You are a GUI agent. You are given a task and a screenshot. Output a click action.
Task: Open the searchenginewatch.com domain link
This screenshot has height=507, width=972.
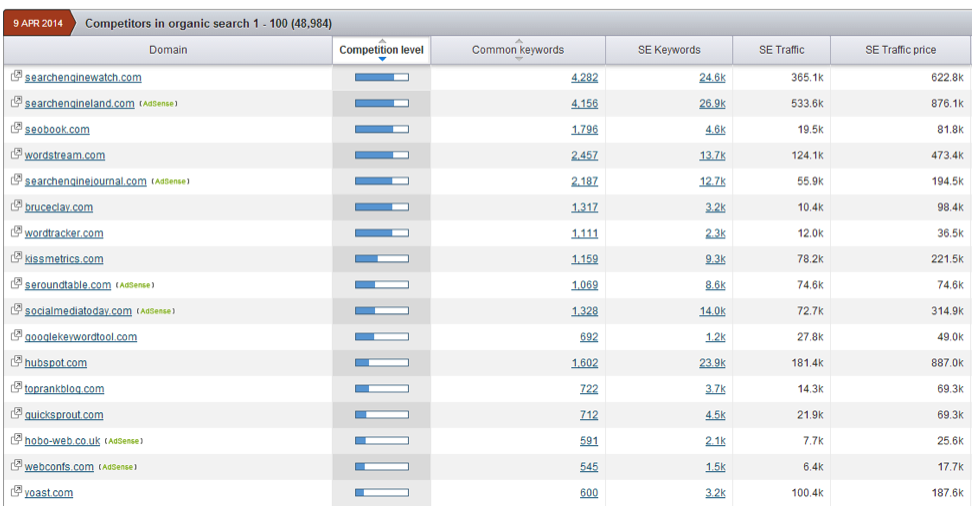tap(83, 77)
